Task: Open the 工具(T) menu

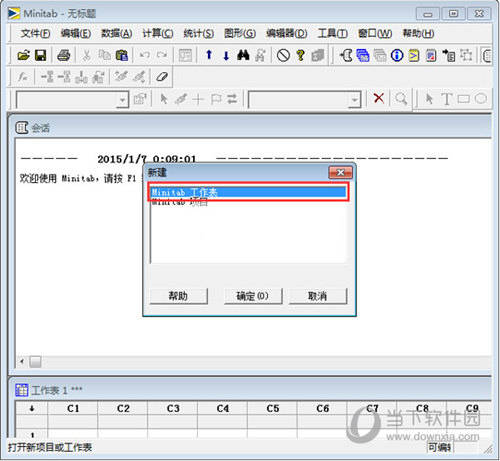Action: [x=333, y=33]
